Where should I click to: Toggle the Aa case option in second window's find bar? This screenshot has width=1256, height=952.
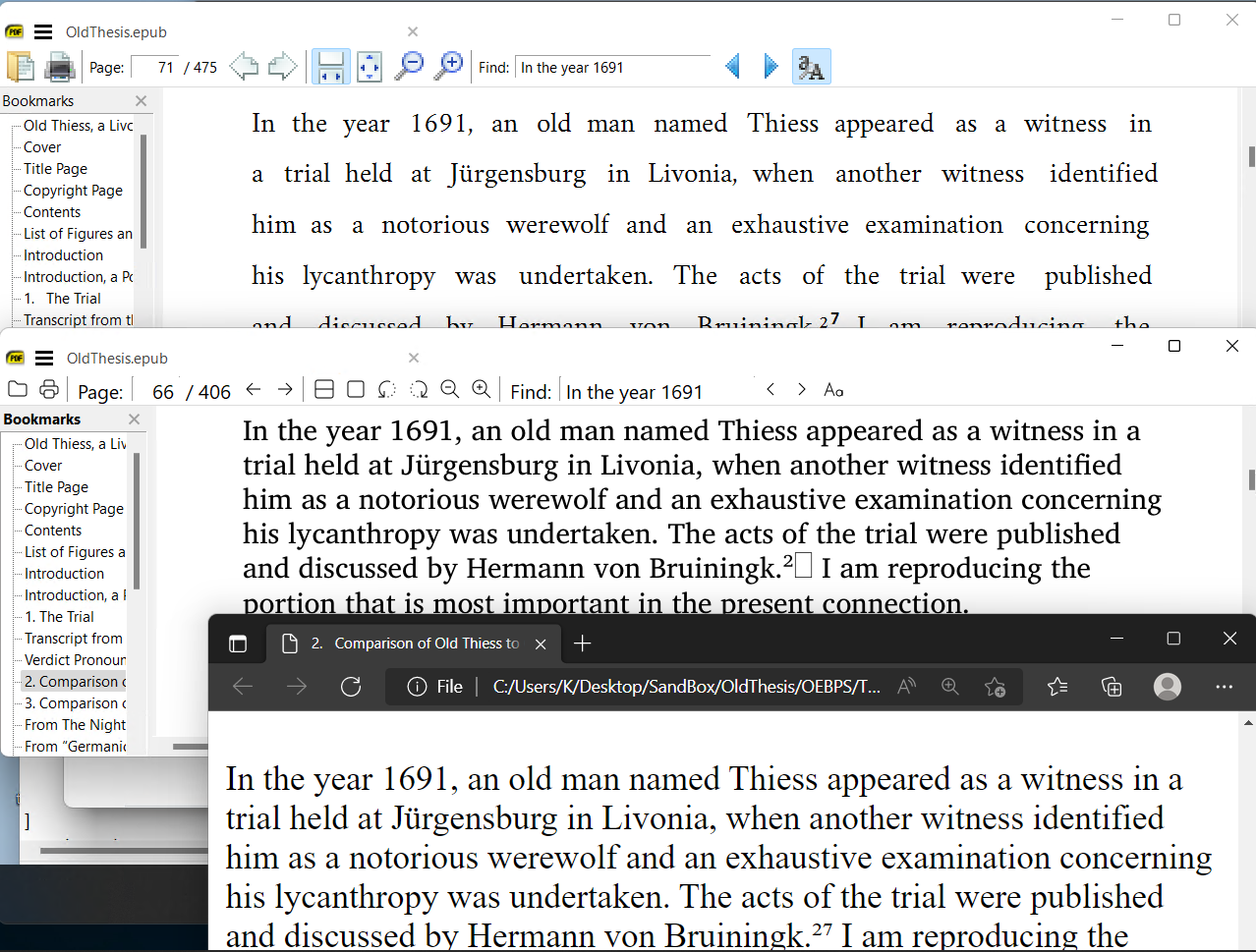coord(832,390)
